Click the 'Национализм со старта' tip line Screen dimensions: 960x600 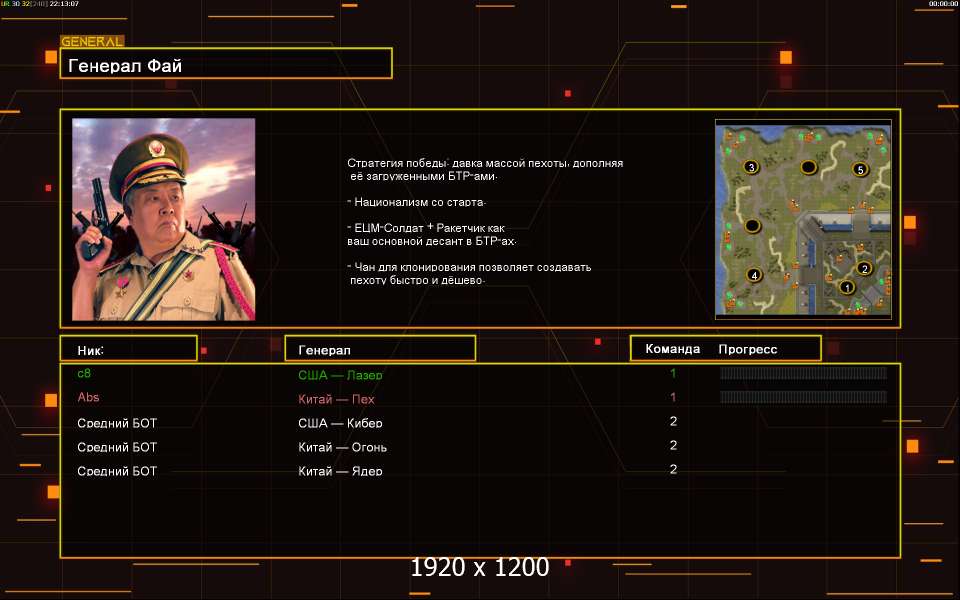416,202
